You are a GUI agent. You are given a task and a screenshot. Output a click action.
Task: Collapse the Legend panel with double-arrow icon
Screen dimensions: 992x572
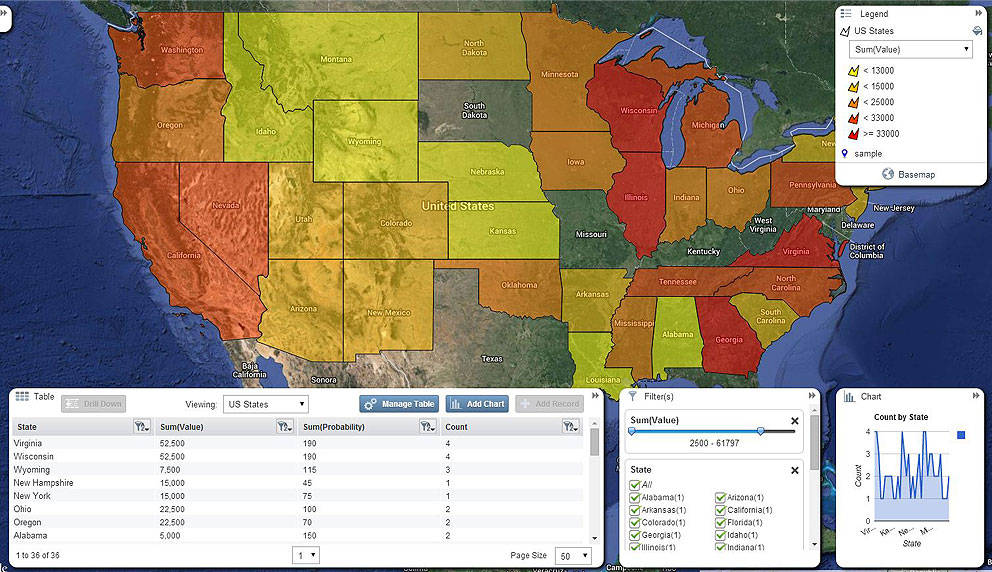[x=979, y=13]
